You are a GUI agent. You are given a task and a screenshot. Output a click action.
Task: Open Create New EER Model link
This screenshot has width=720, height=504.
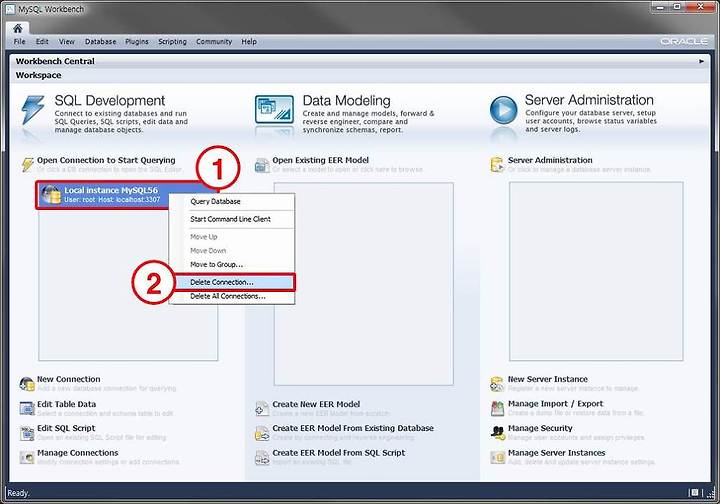click(x=316, y=404)
